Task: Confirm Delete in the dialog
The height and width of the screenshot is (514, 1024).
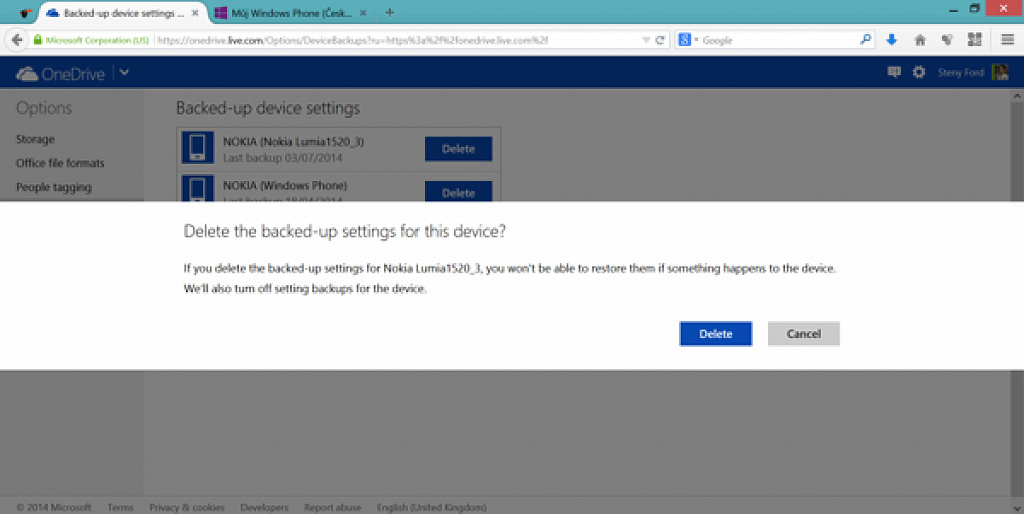Action: (715, 334)
